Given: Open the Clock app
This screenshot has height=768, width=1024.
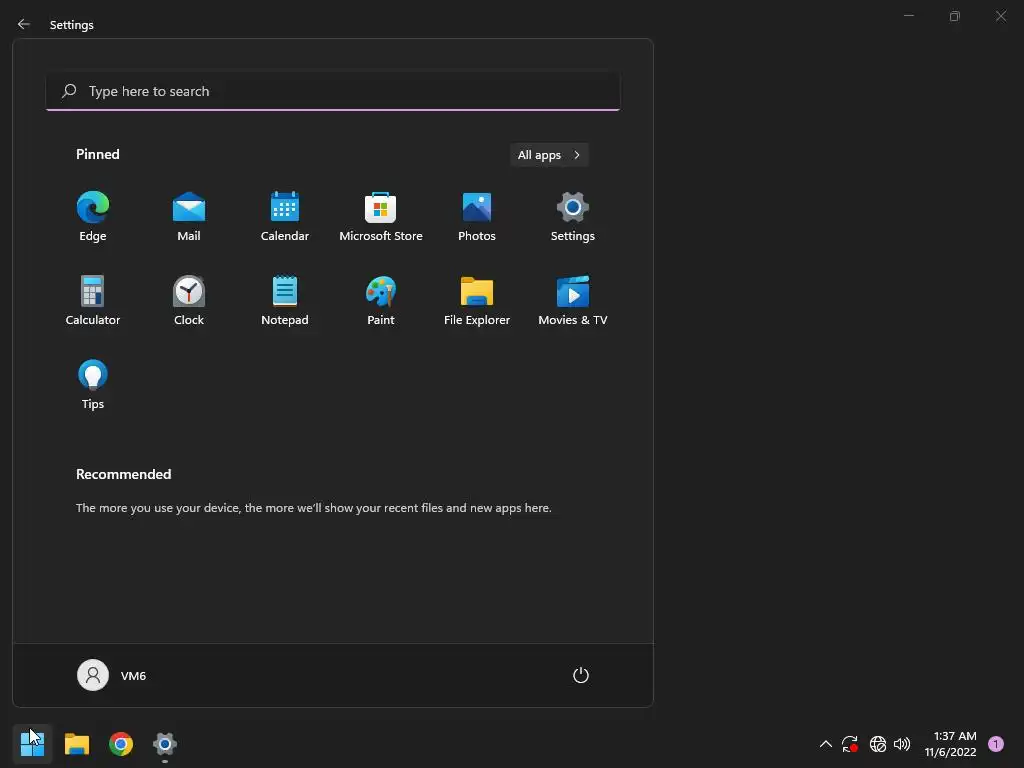Looking at the screenshot, I should click(x=189, y=300).
